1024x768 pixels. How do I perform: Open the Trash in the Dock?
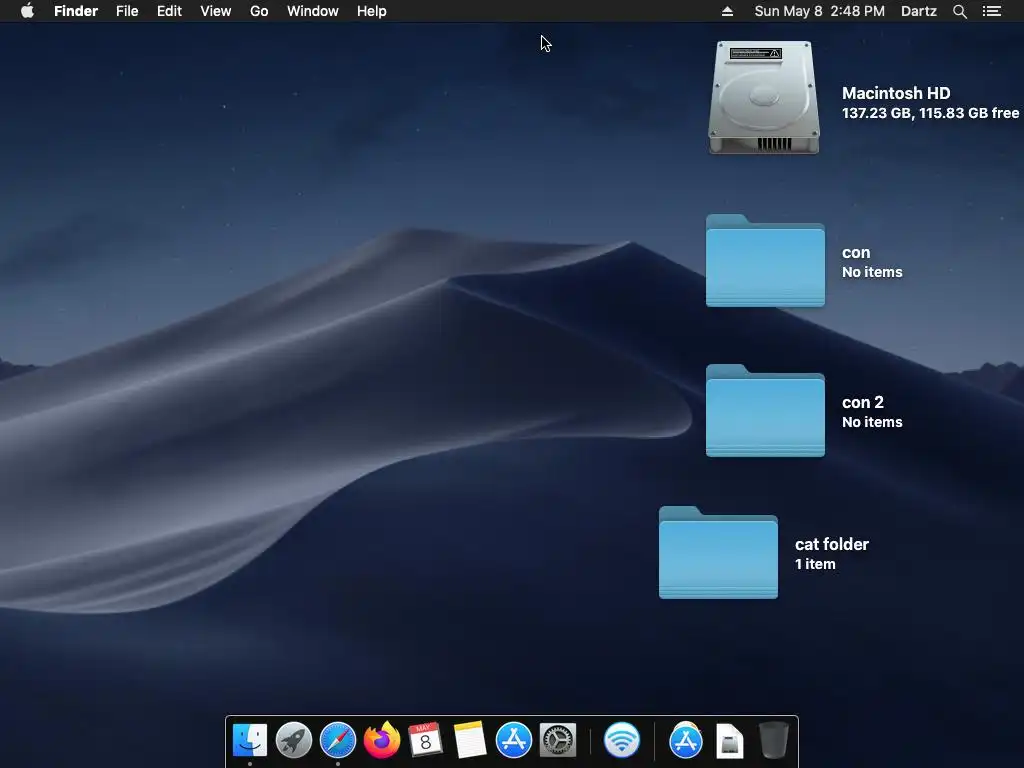click(774, 741)
